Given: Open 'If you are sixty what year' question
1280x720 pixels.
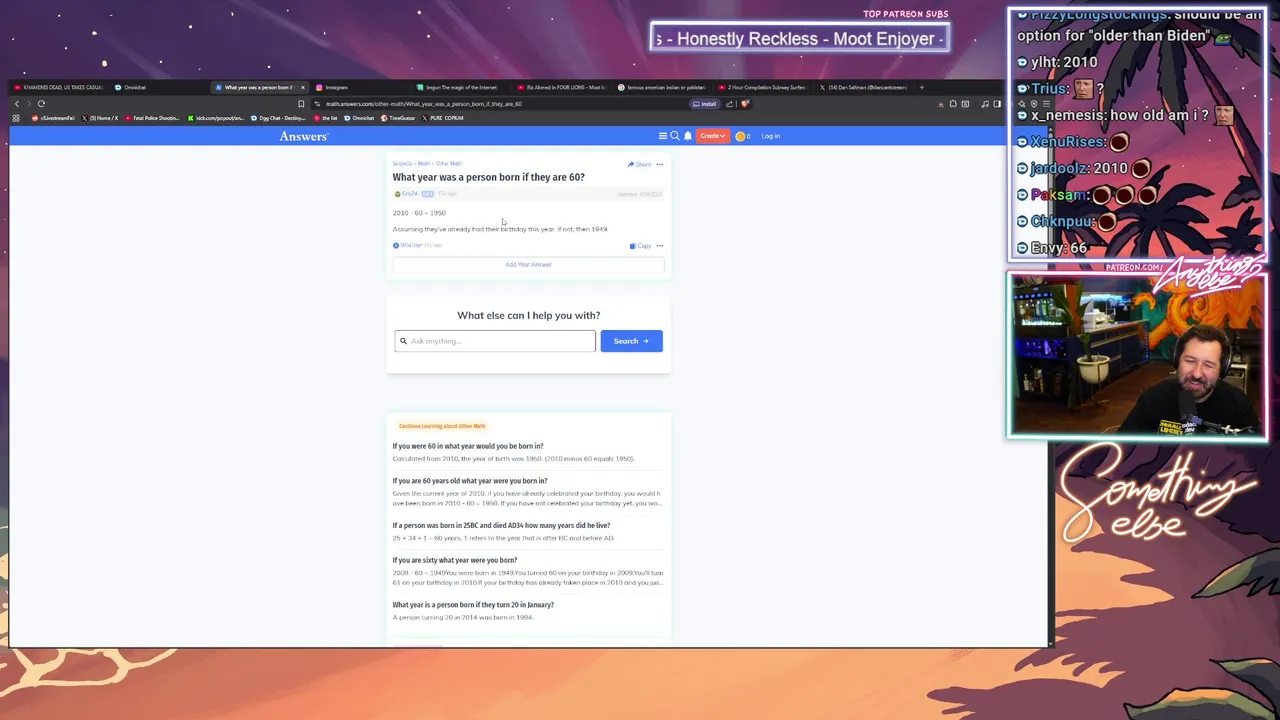Looking at the screenshot, I should [x=455, y=560].
